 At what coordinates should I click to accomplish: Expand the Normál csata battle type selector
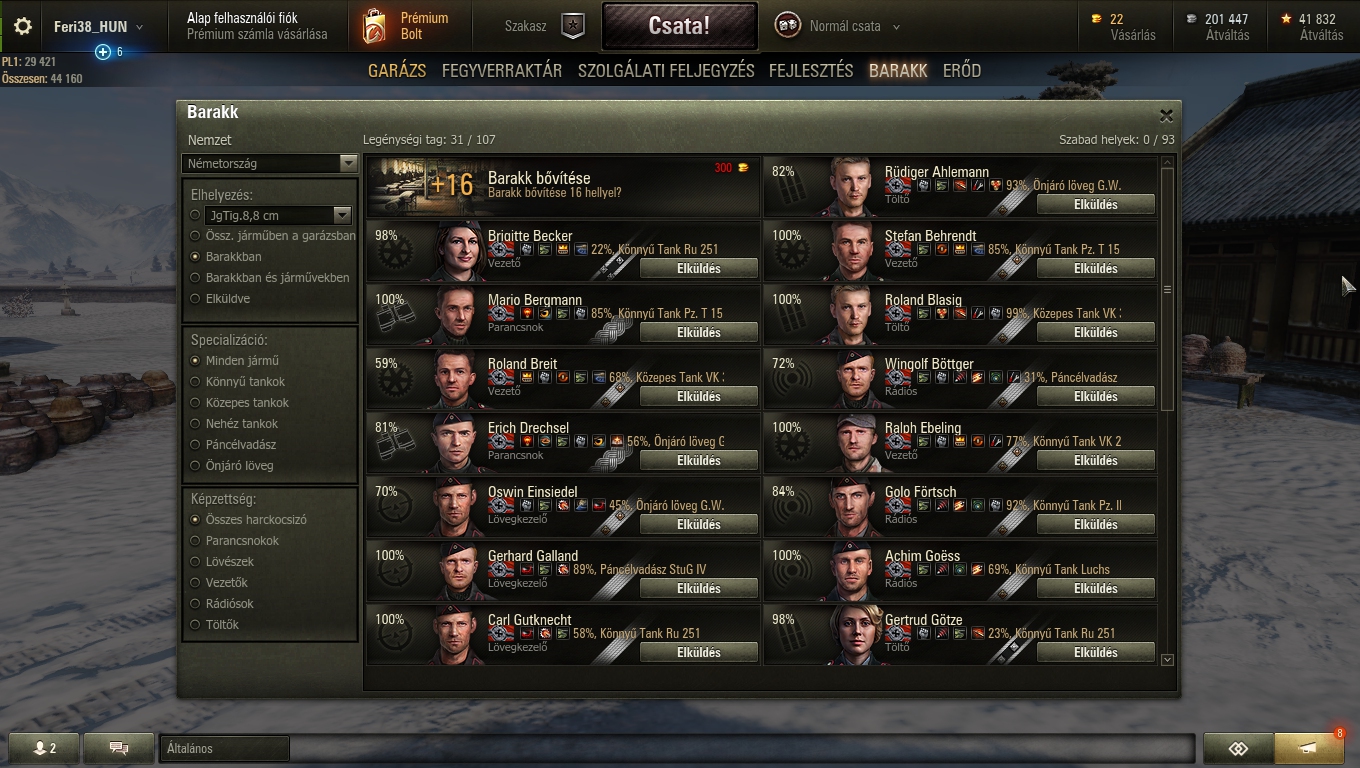[837, 27]
